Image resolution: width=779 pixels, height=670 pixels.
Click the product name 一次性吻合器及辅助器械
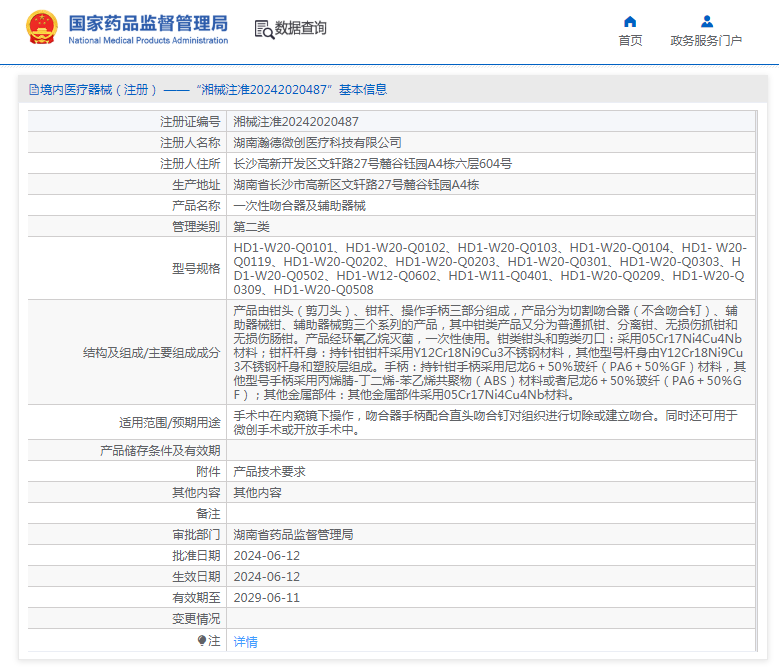[x=299, y=206]
